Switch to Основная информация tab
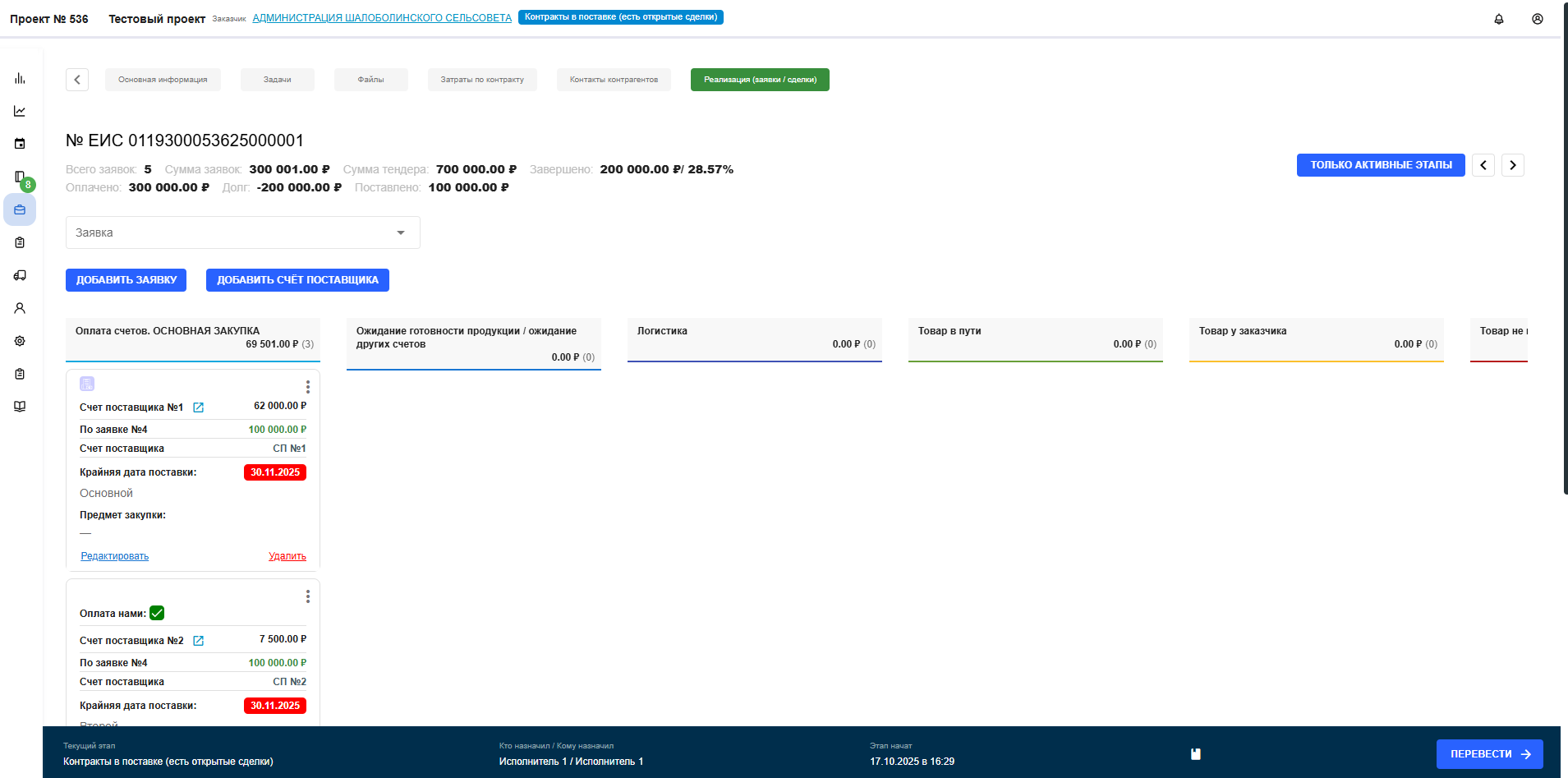 pos(163,80)
